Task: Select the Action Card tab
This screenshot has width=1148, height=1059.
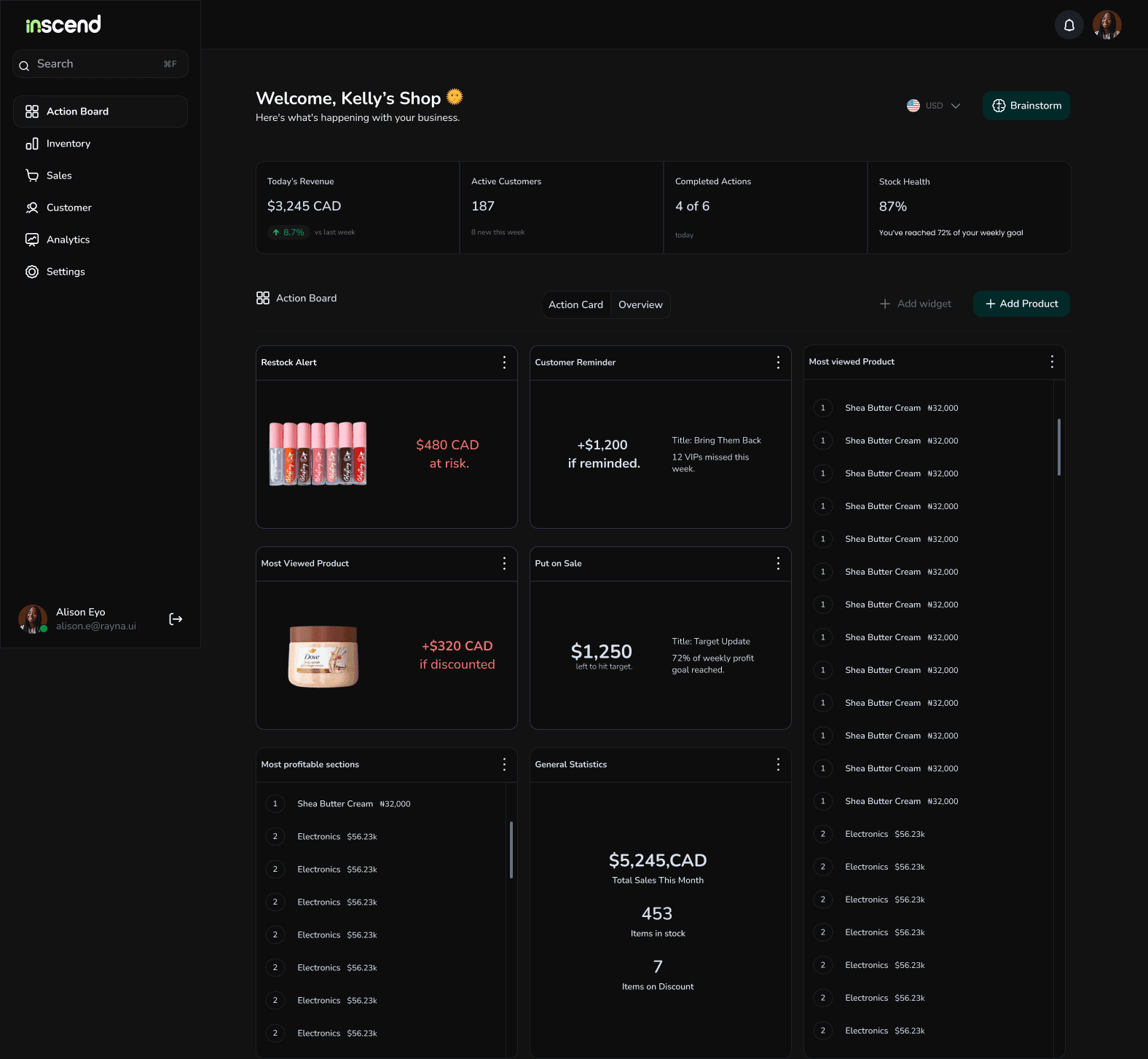Action: [x=575, y=304]
